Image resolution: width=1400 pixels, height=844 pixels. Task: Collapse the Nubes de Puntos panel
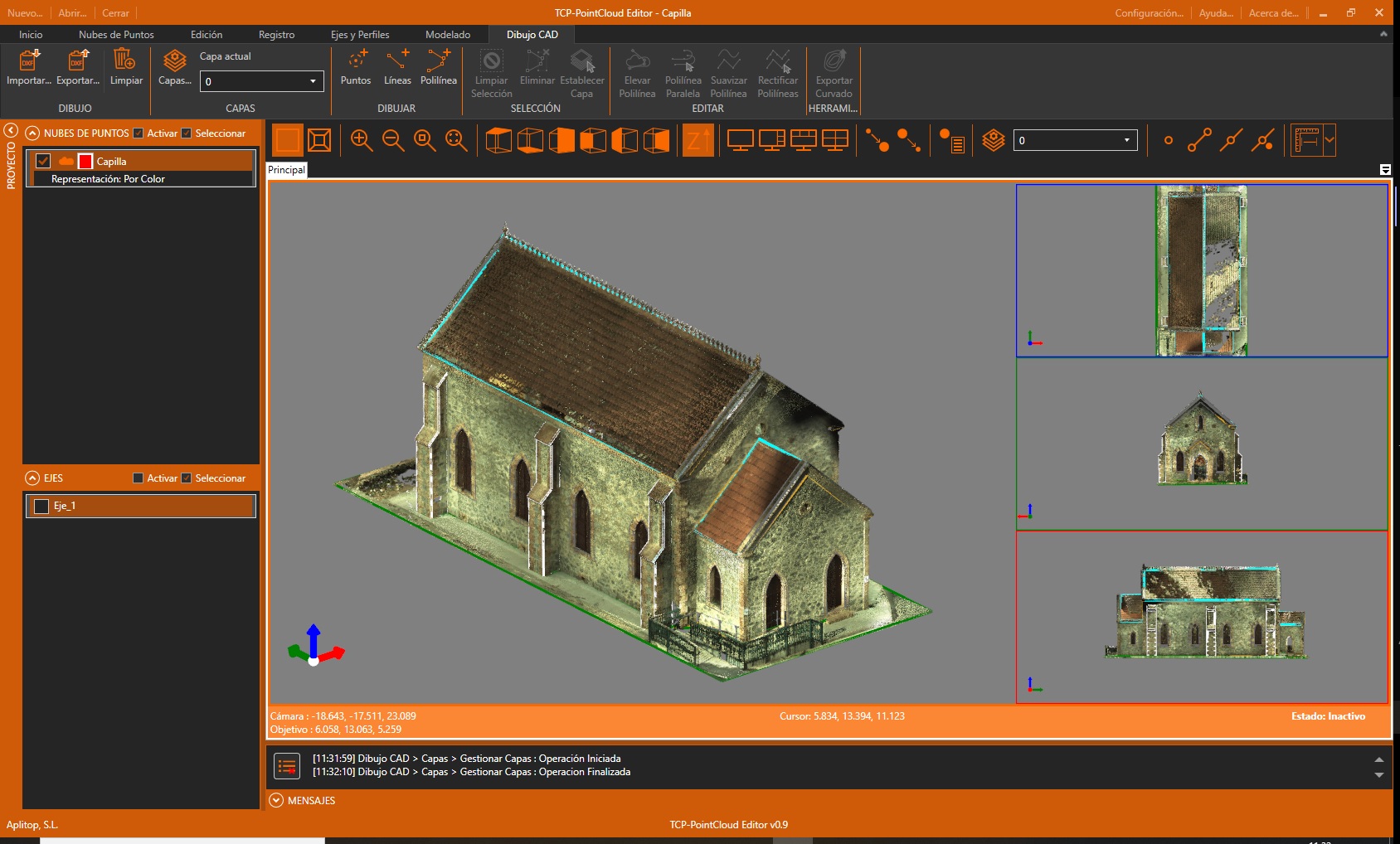coord(32,133)
